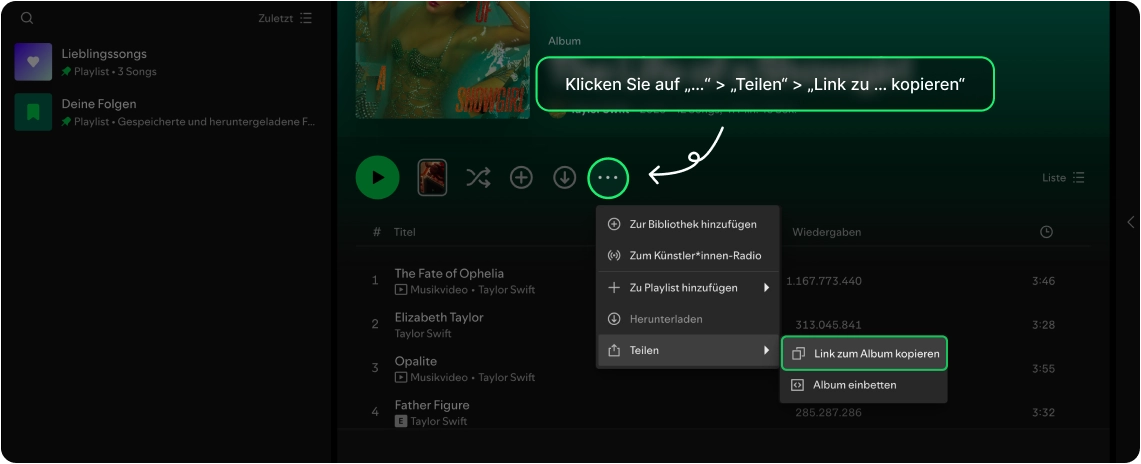Click the 3:28 duration value

click(1043, 325)
